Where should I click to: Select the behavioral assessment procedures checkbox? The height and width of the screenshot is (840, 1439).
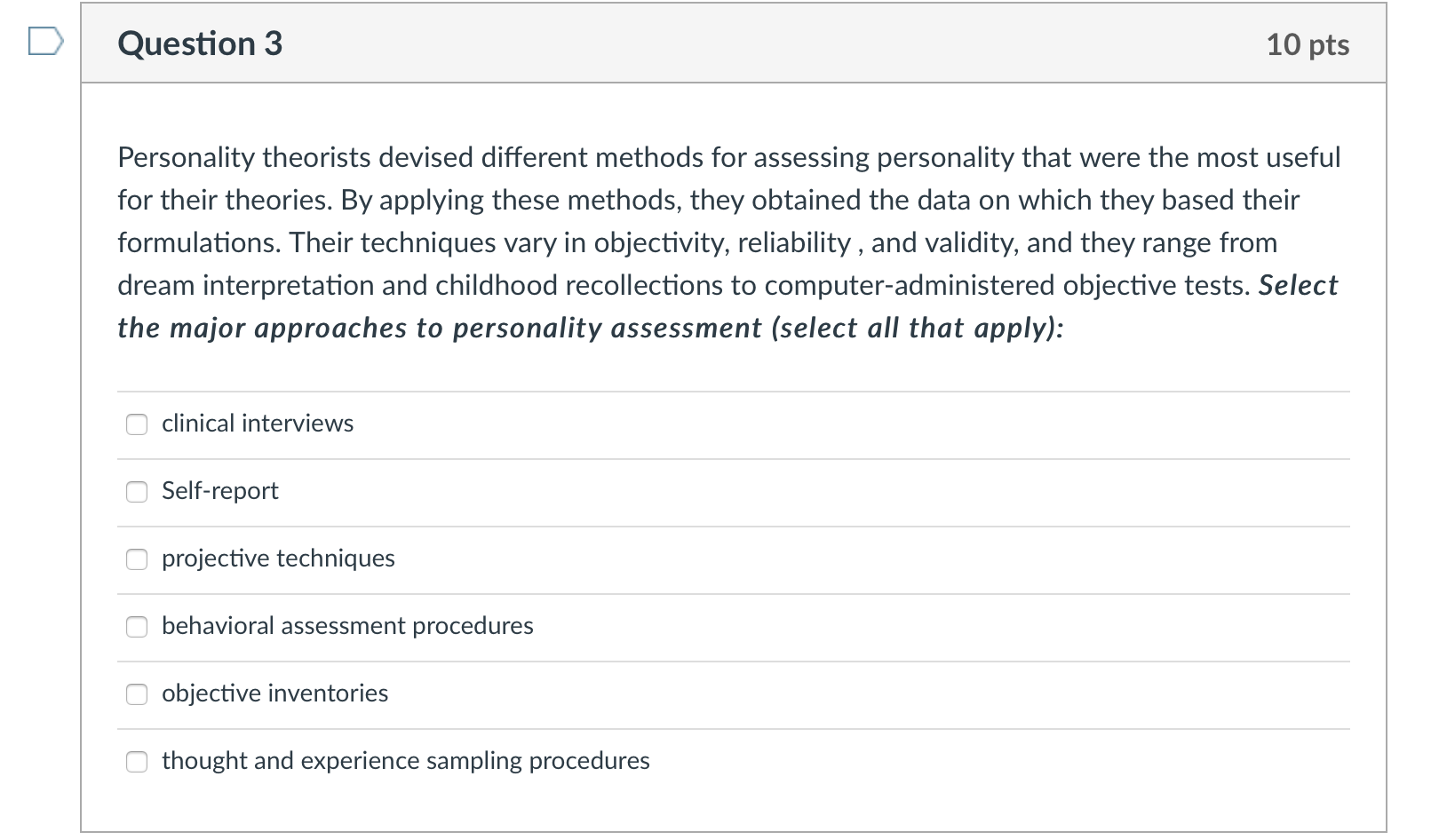[137, 627]
